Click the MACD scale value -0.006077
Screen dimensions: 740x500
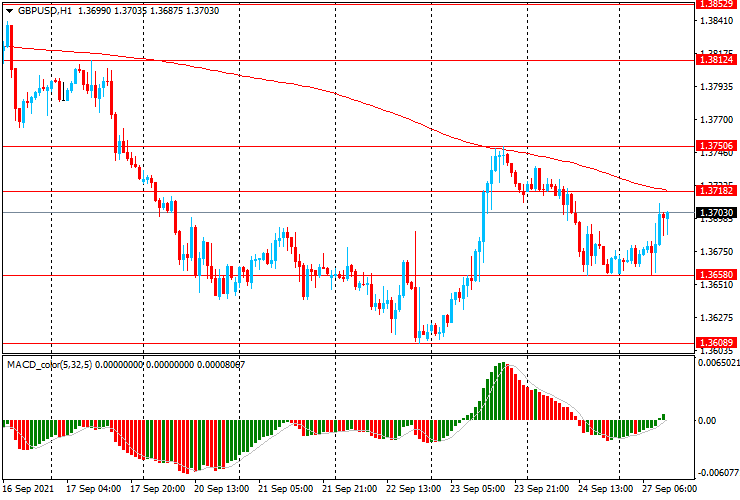718,473
